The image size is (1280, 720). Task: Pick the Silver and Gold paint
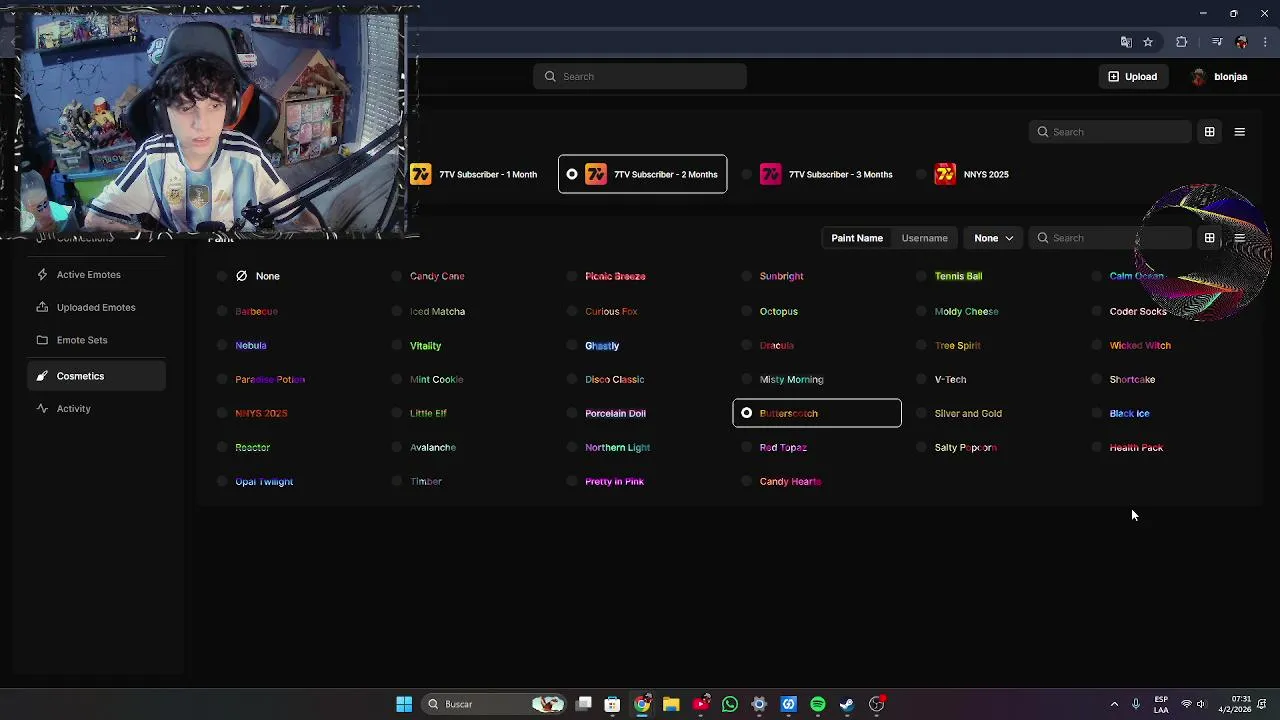tap(968, 413)
